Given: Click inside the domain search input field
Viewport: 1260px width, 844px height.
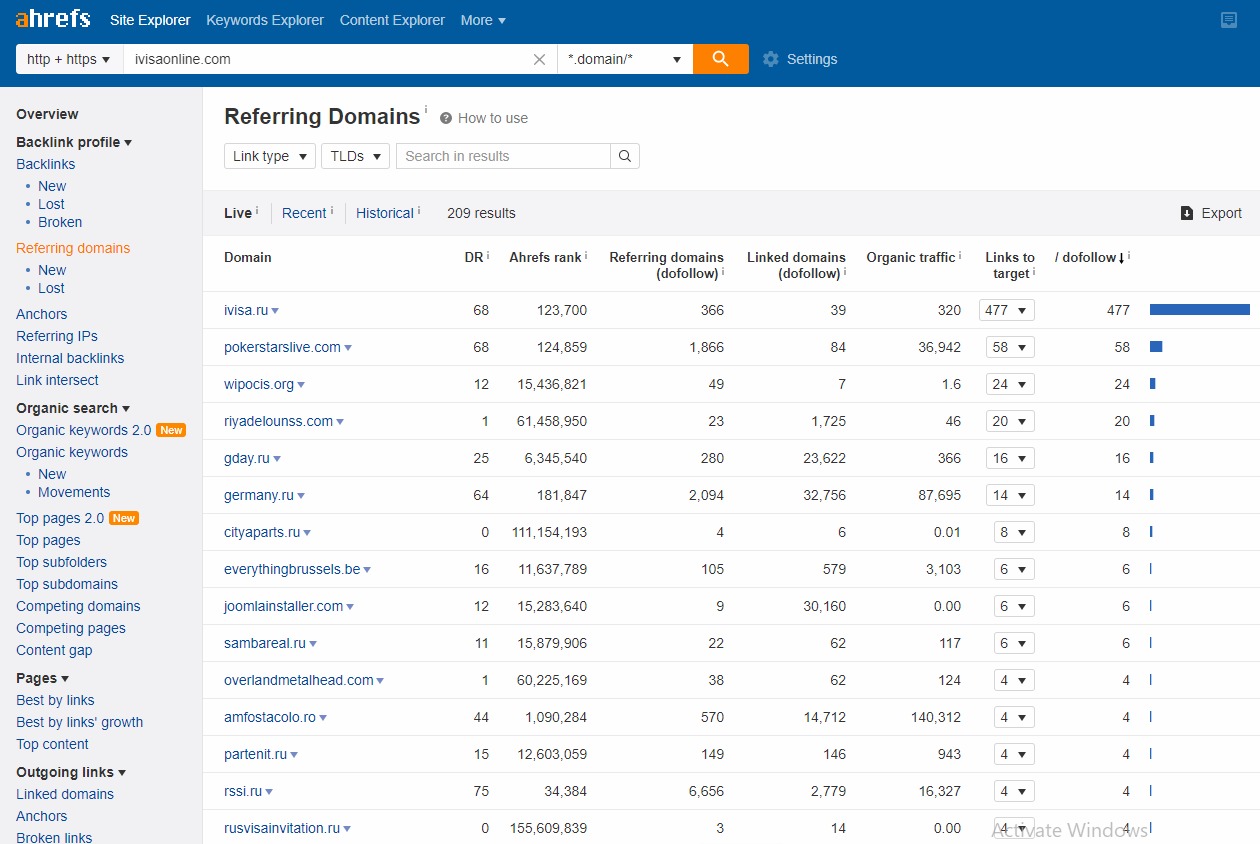Looking at the screenshot, I should [330, 59].
